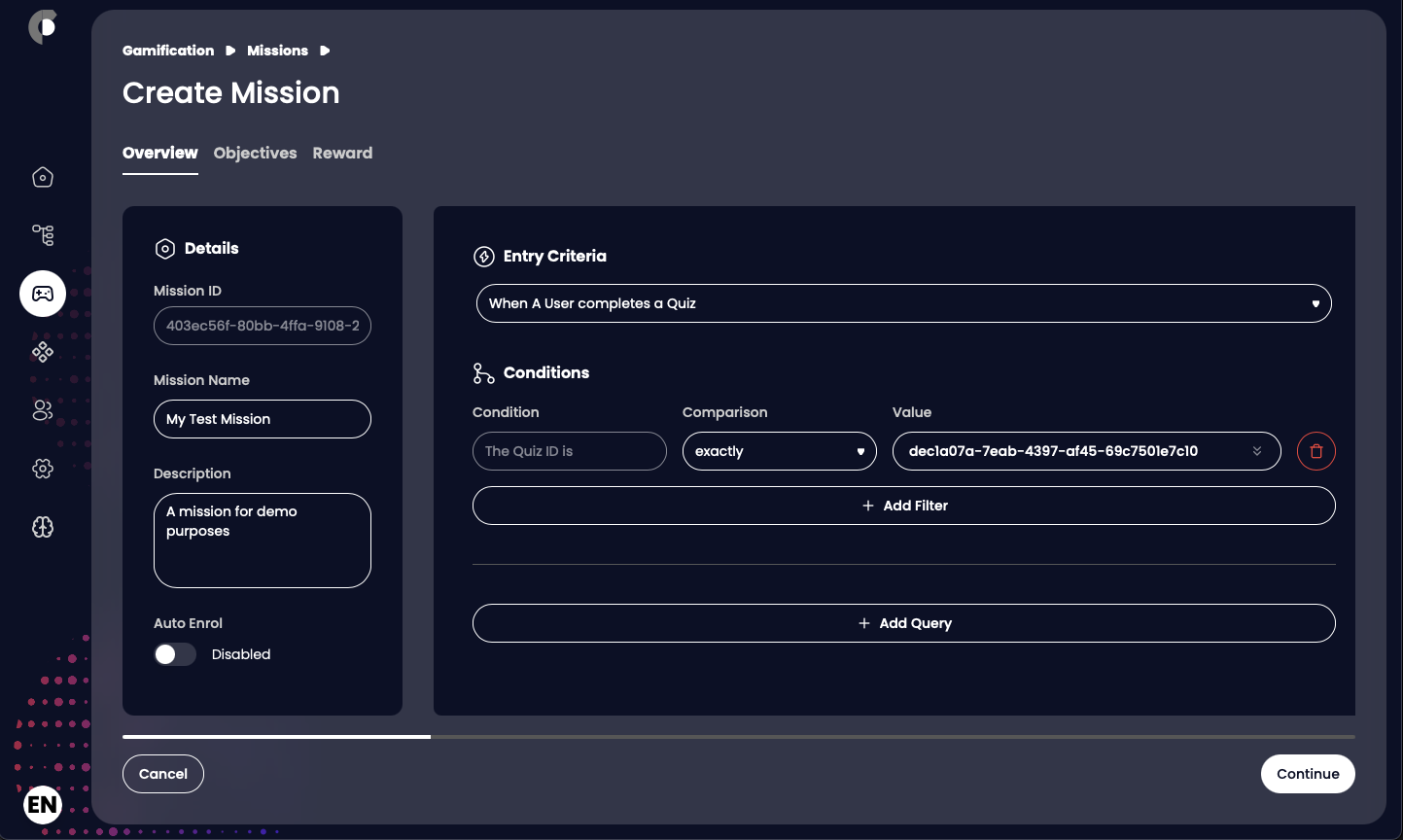The height and width of the screenshot is (840, 1403).
Task: Enable the Auto Enrol toggle
Action: pyautogui.click(x=175, y=654)
